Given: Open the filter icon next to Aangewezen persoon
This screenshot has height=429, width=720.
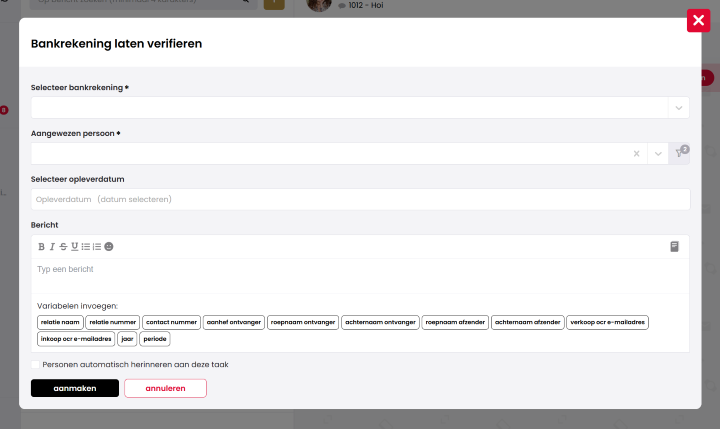Looking at the screenshot, I should [x=680, y=153].
